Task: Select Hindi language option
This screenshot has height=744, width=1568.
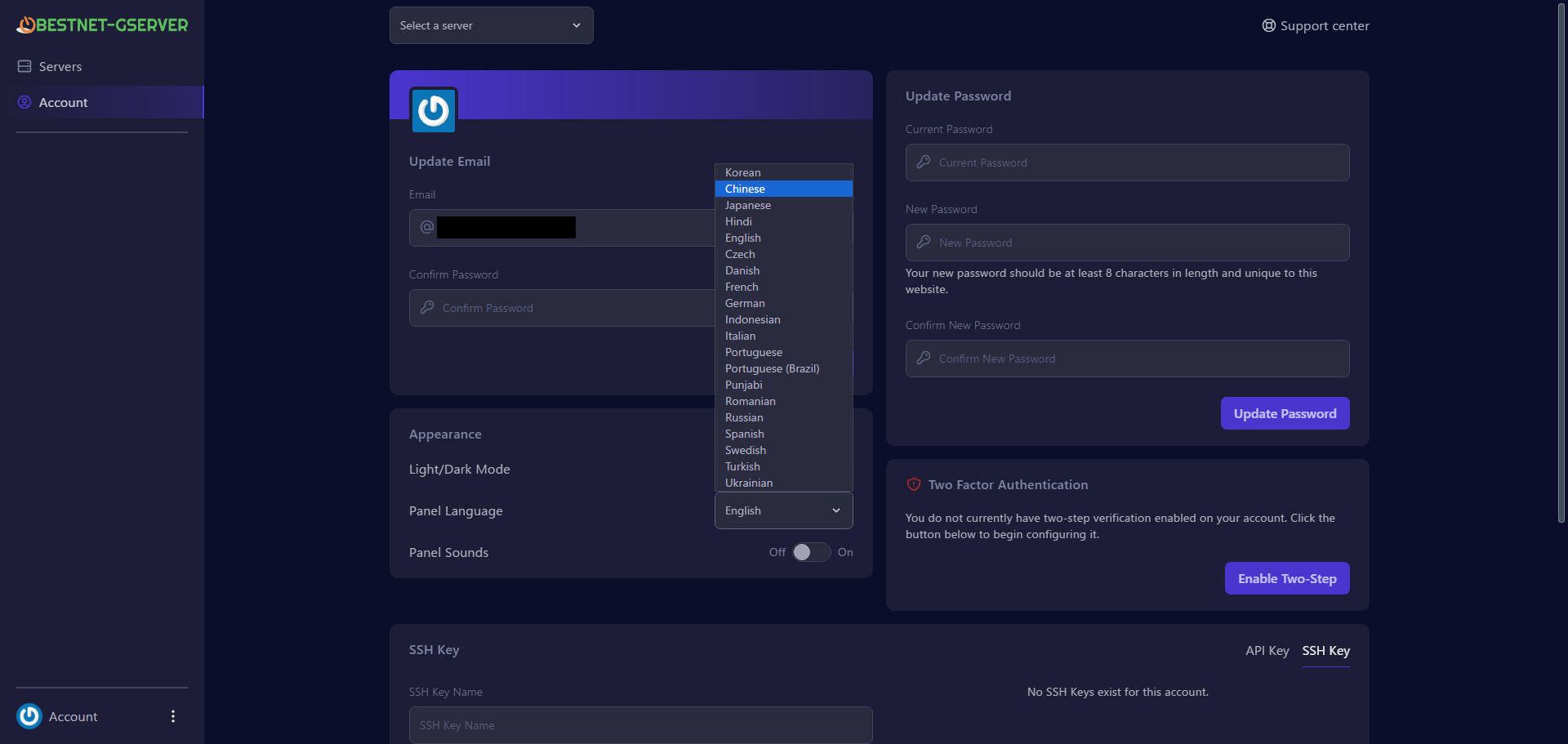Action: (x=784, y=221)
